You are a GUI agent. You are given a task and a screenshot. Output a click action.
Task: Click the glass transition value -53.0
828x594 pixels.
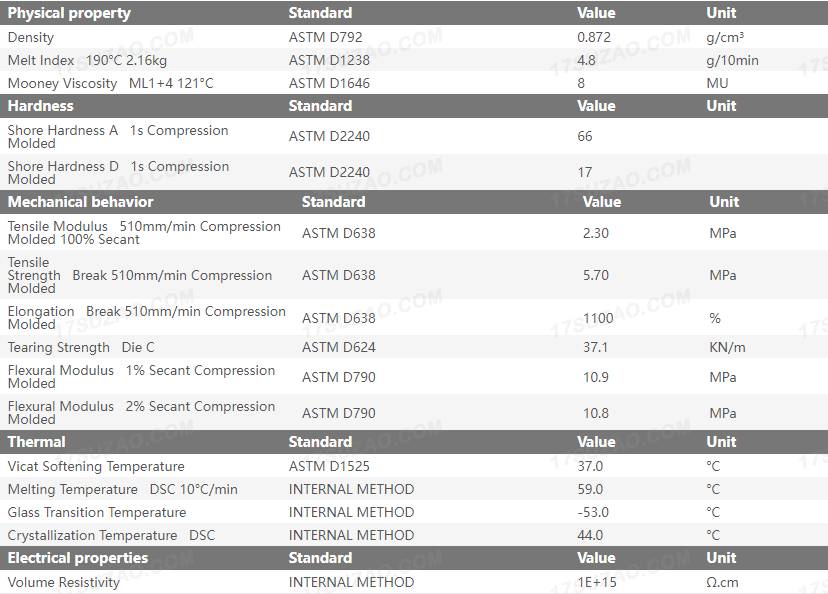tap(595, 512)
